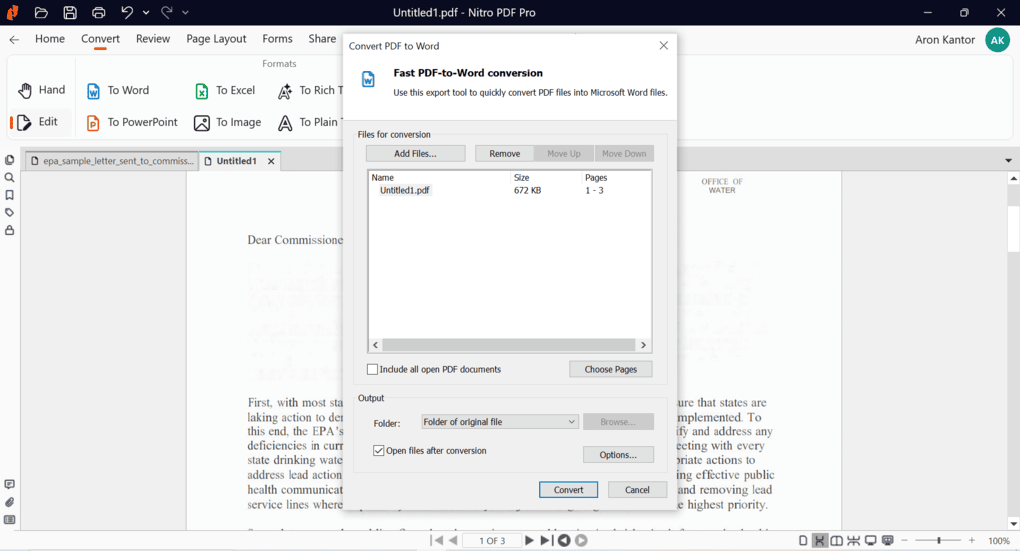
Task: Click Add Files button
Action: pos(416,154)
